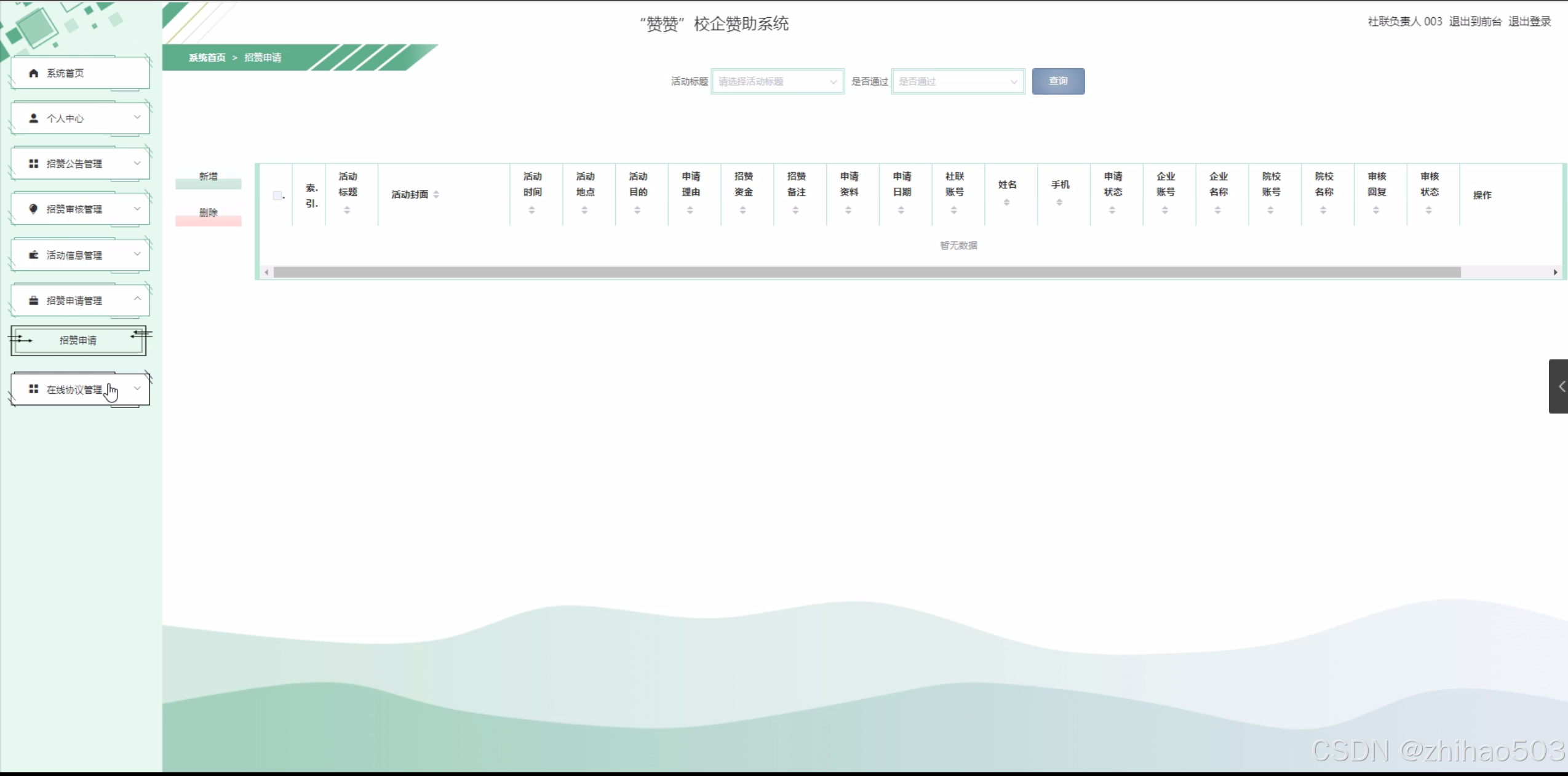
Task: Click the 查询 search button
Action: click(1057, 81)
